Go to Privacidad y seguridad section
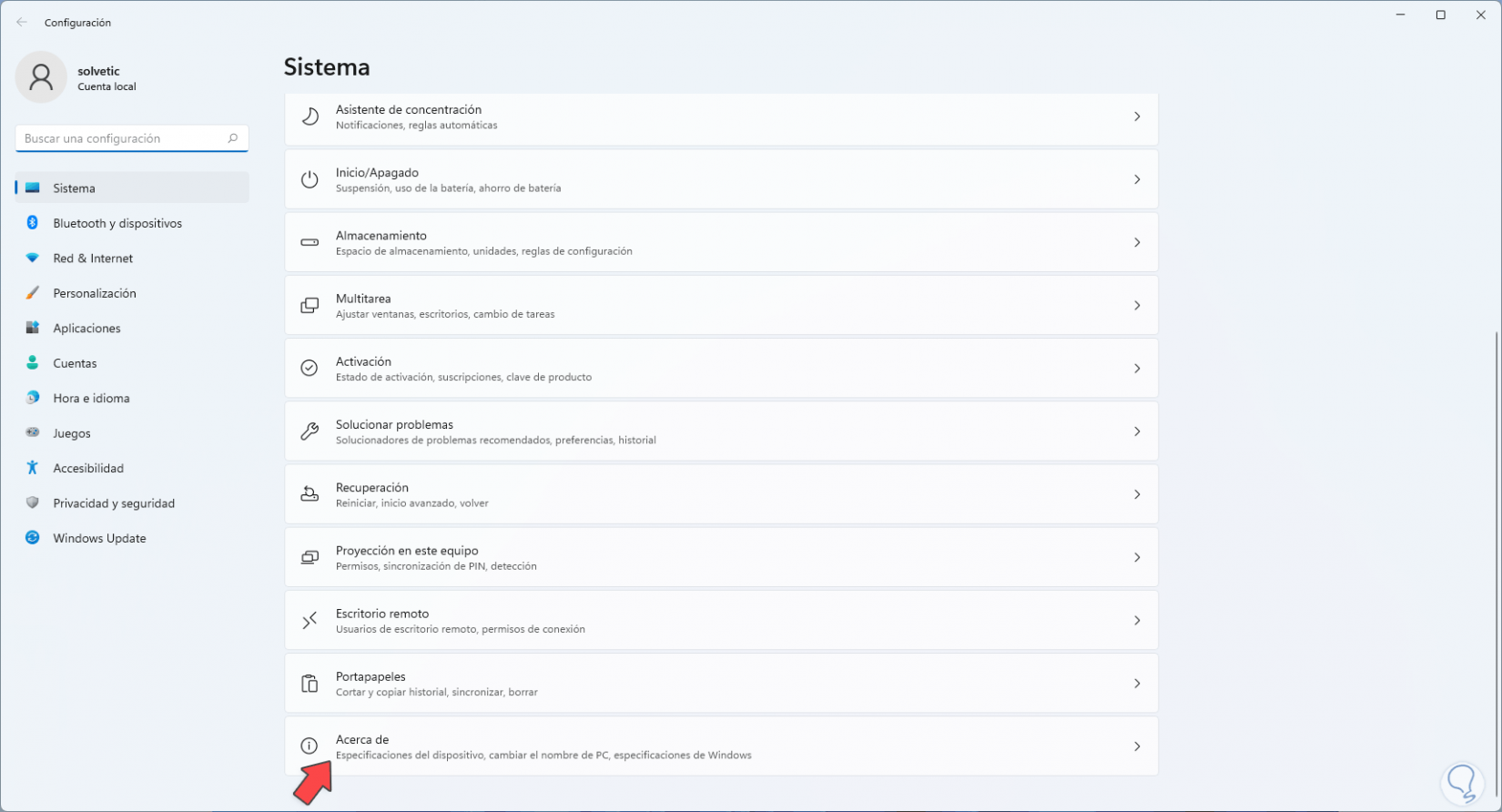This screenshot has height=812, width=1502. click(x=114, y=503)
